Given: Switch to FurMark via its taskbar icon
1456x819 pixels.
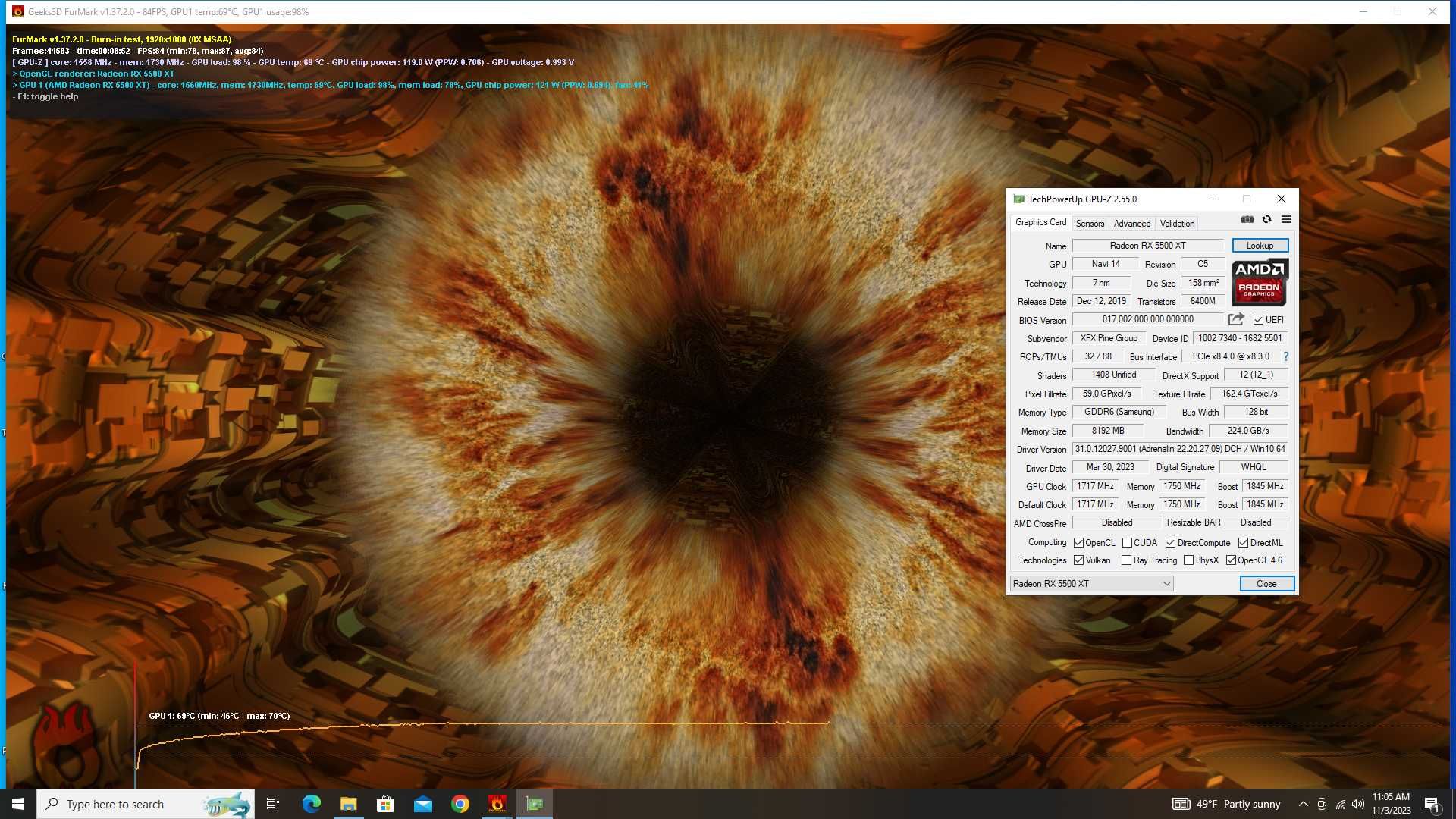Looking at the screenshot, I should coord(497,804).
